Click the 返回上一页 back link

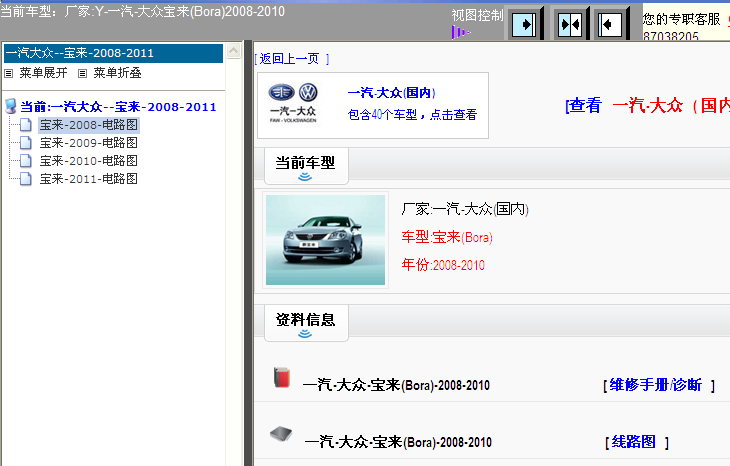[292, 59]
